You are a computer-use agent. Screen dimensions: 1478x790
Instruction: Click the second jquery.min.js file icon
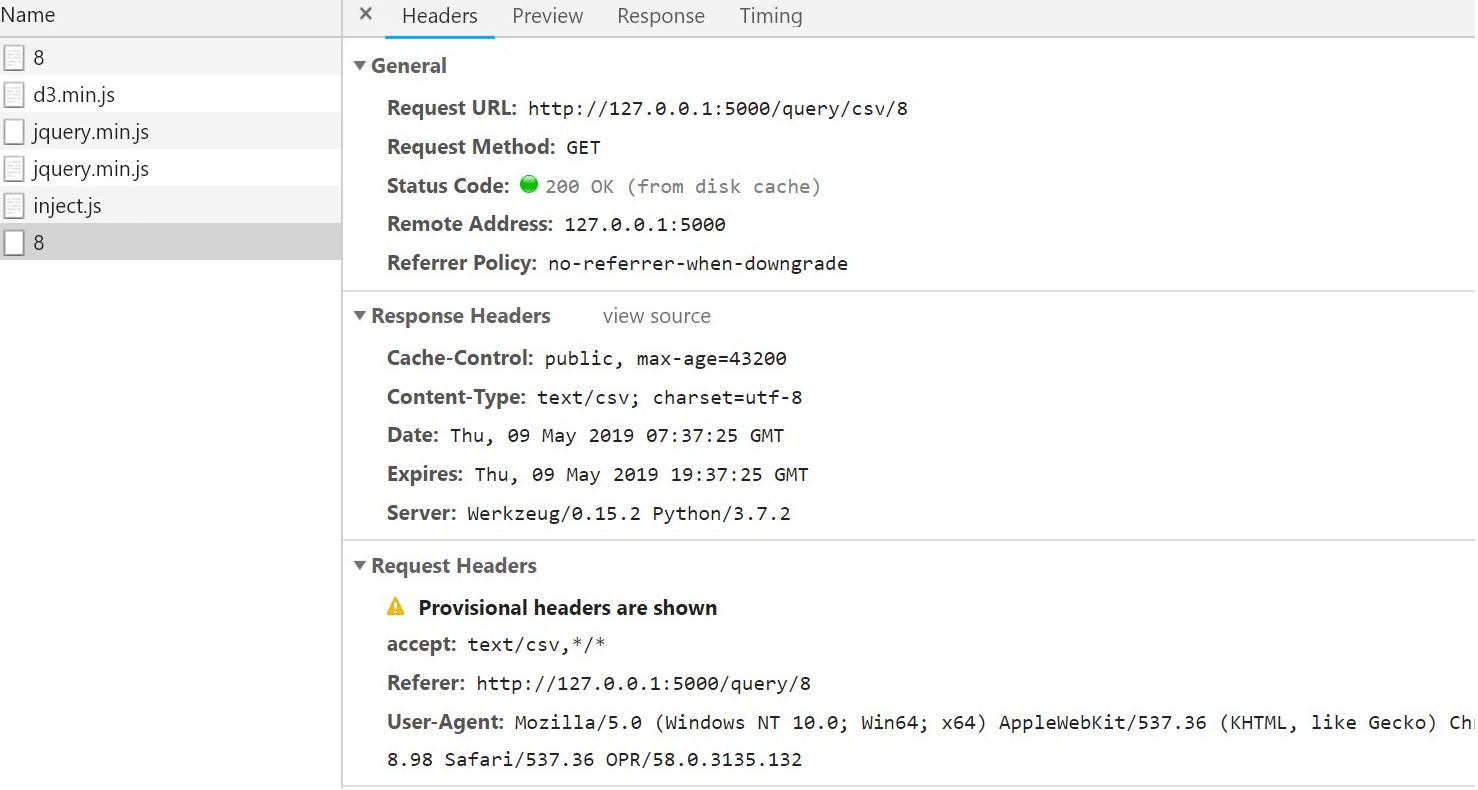pyautogui.click(x=14, y=169)
